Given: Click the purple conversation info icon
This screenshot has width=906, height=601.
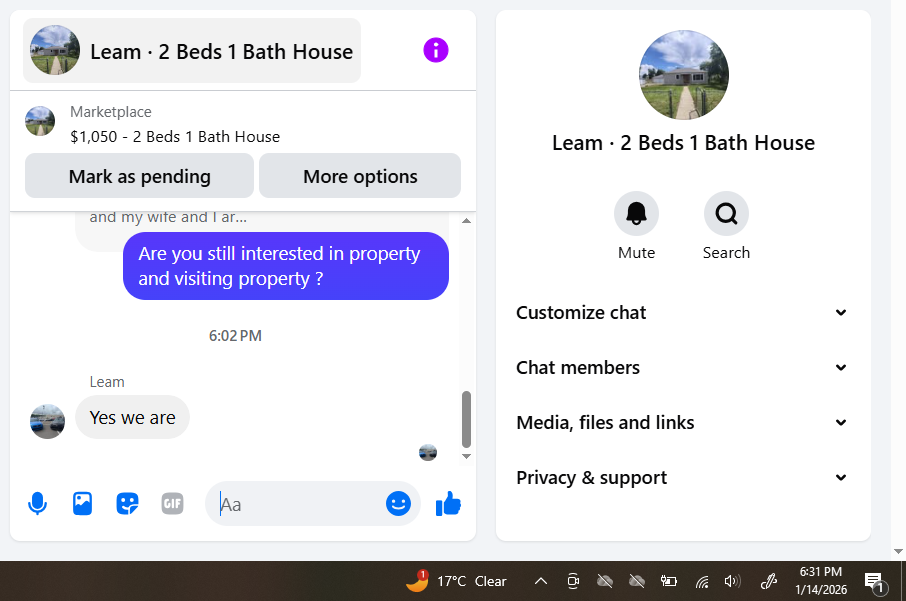Looking at the screenshot, I should 436,50.
